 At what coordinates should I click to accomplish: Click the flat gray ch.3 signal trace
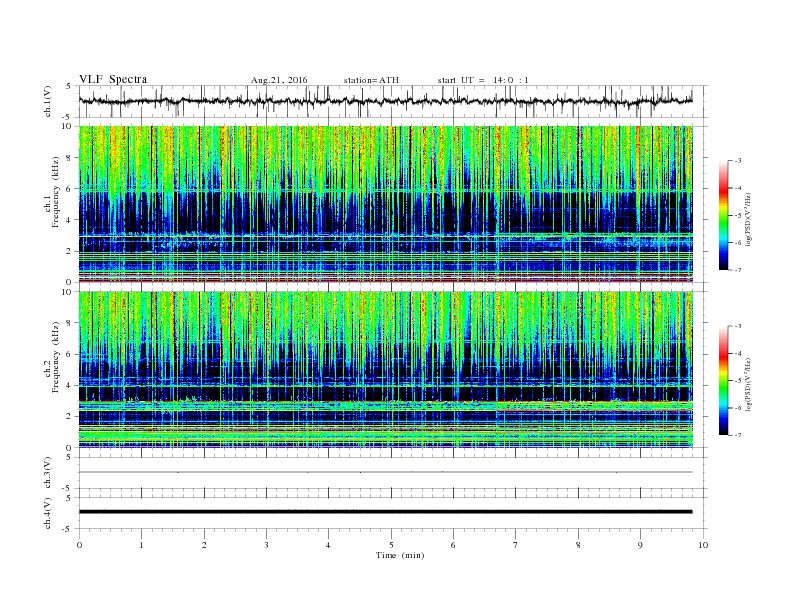(x=386, y=472)
